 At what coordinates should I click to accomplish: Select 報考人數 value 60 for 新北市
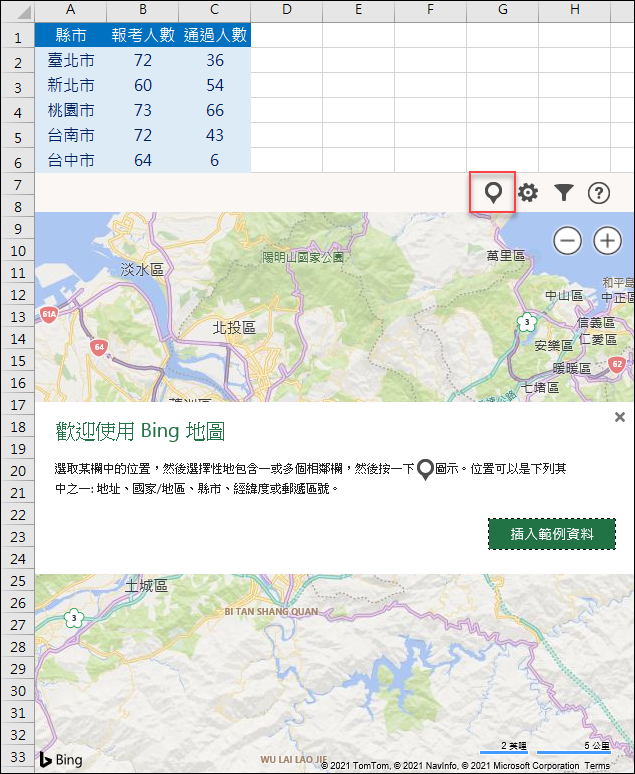pos(143,85)
